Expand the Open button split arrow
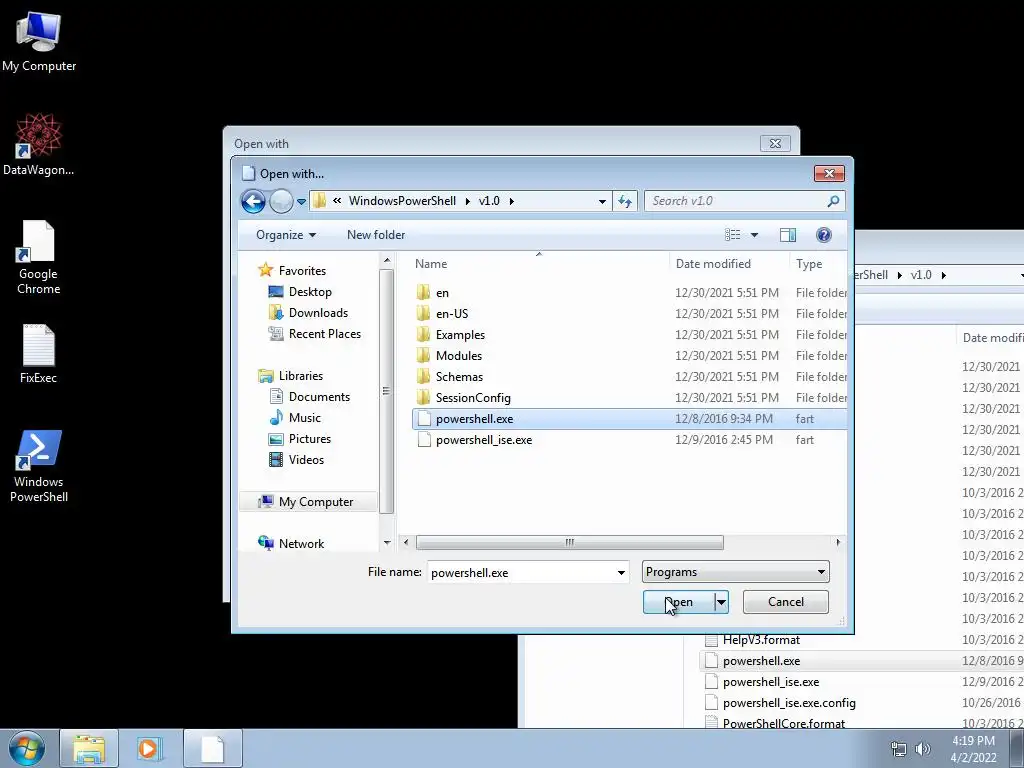1024x768 pixels. (722, 602)
